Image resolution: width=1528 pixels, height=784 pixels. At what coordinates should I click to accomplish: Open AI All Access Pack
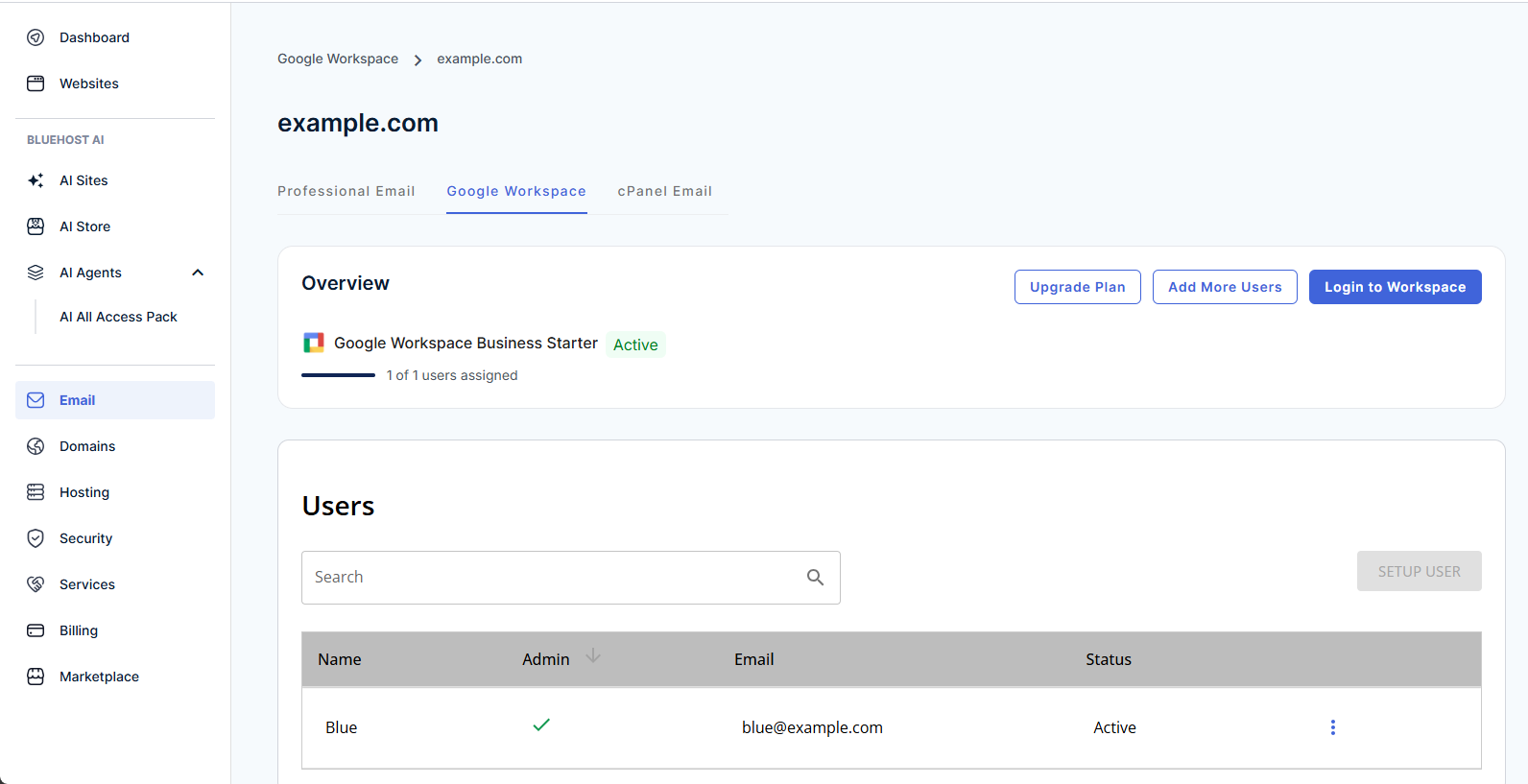coord(118,317)
